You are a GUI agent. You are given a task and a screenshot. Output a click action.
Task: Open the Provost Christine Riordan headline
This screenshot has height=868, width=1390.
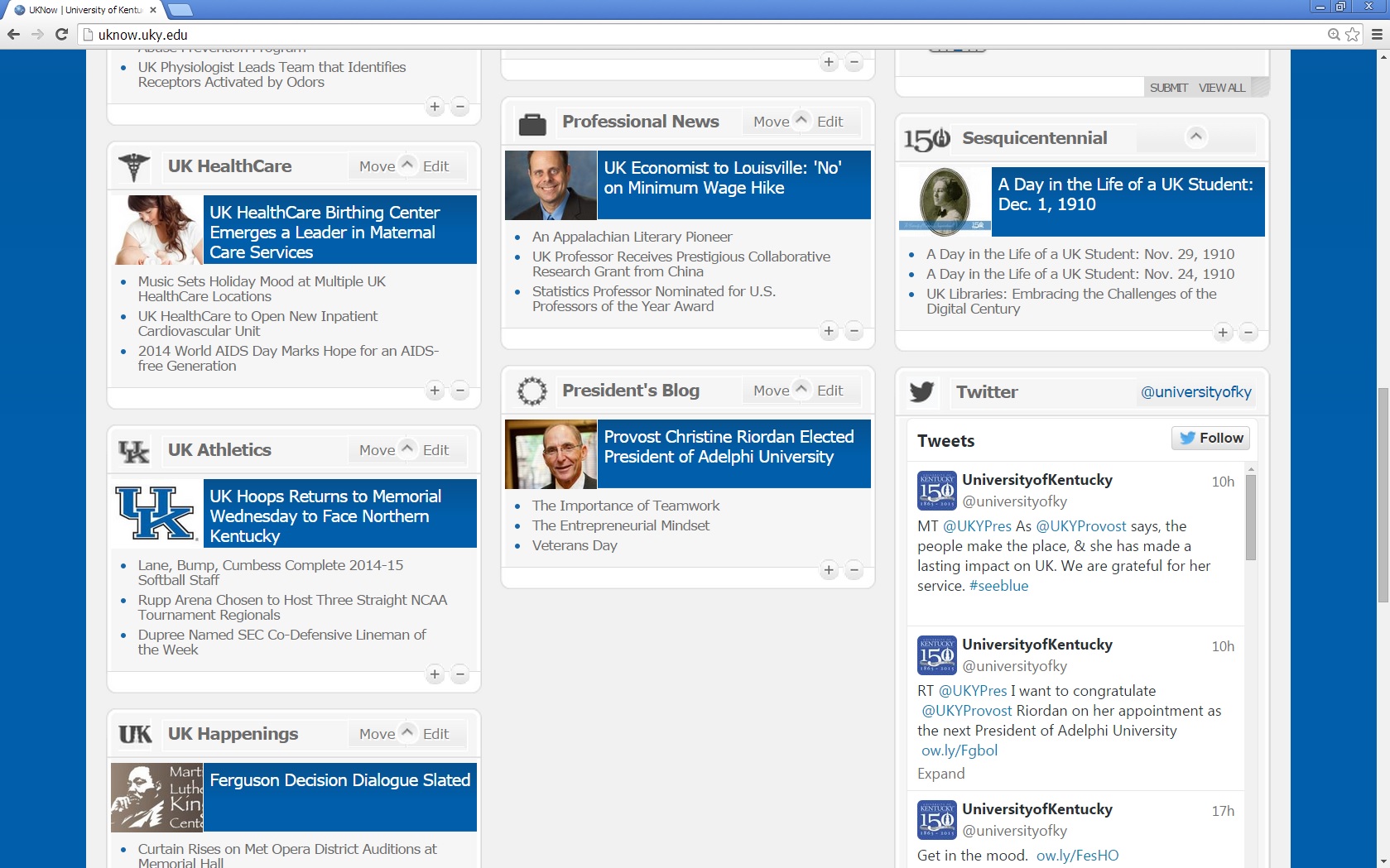(x=729, y=447)
